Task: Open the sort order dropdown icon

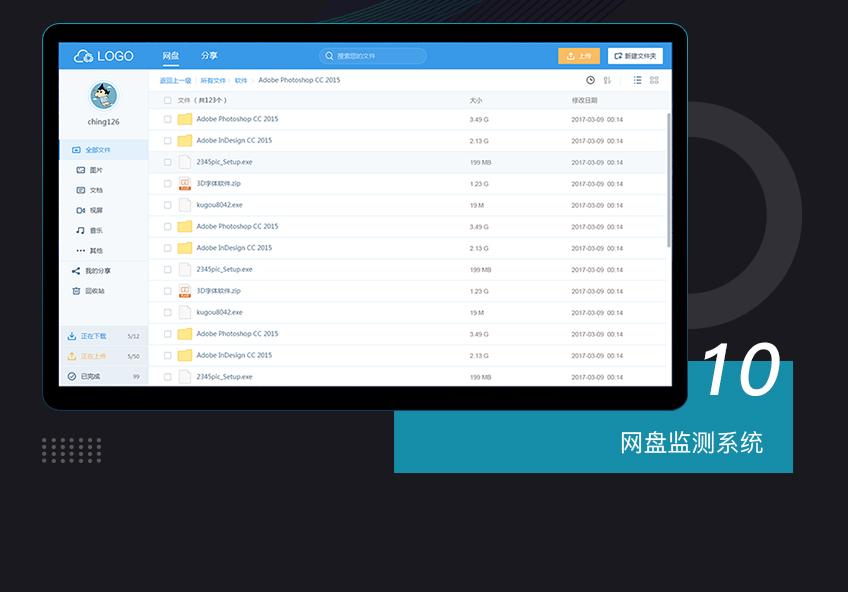Action: pos(607,80)
